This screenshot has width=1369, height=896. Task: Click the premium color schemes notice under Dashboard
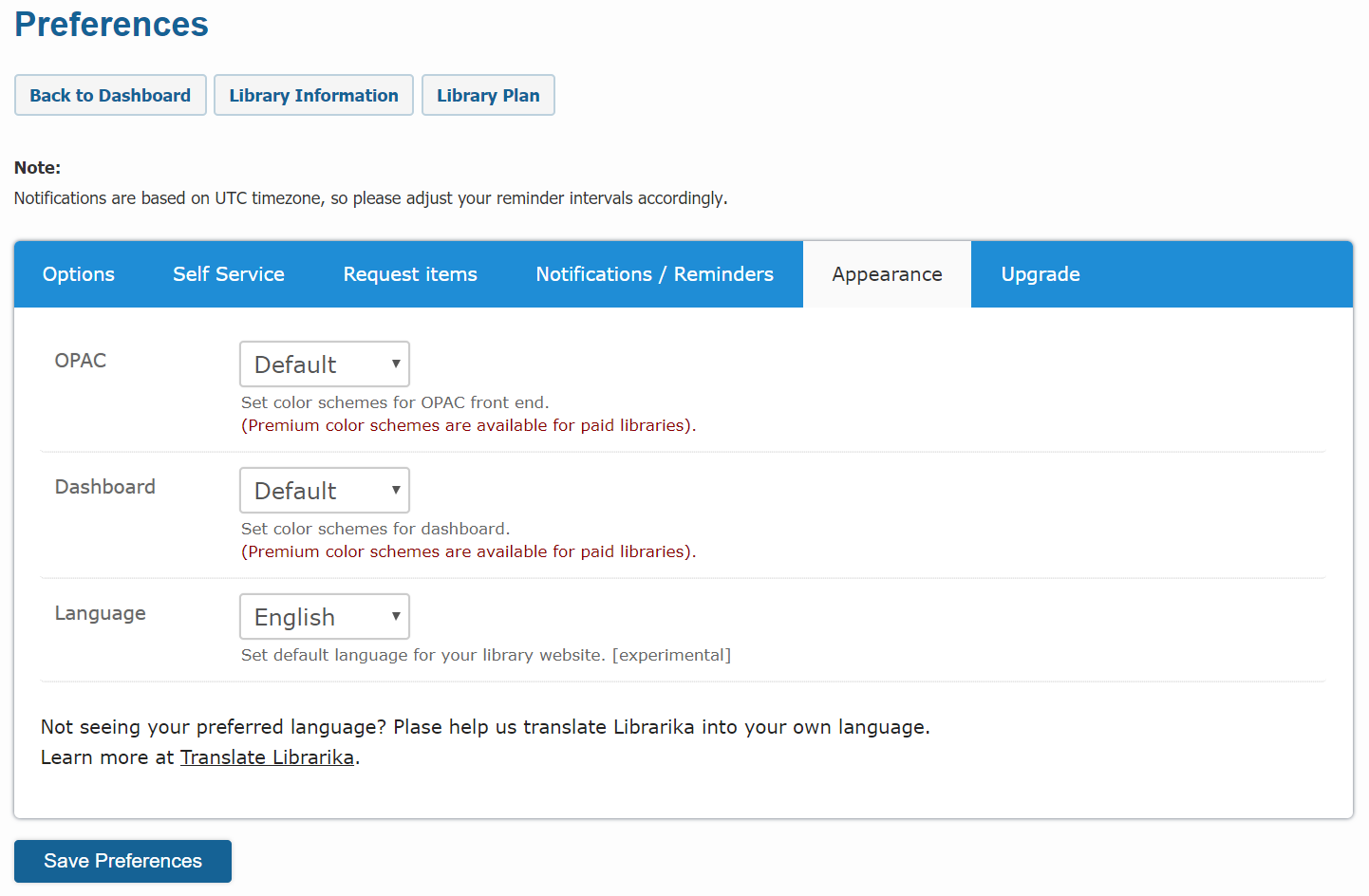click(x=469, y=551)
